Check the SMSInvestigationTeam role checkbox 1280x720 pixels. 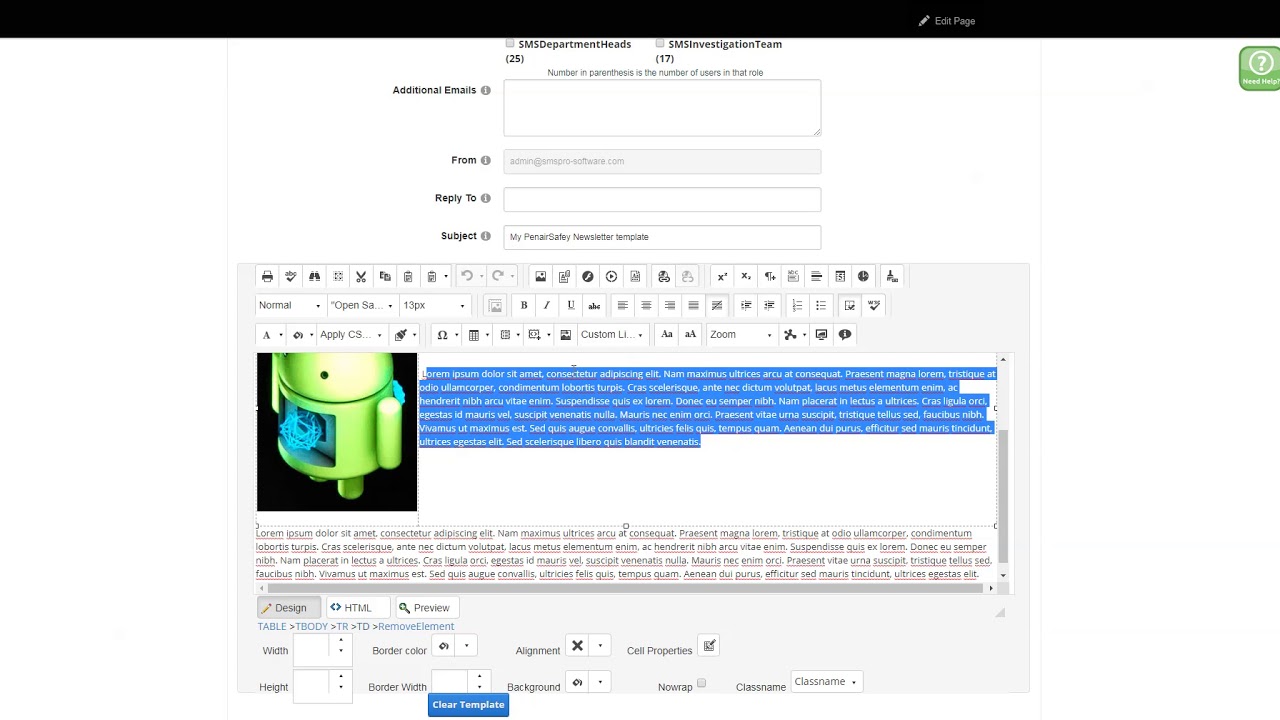[660, 43]
